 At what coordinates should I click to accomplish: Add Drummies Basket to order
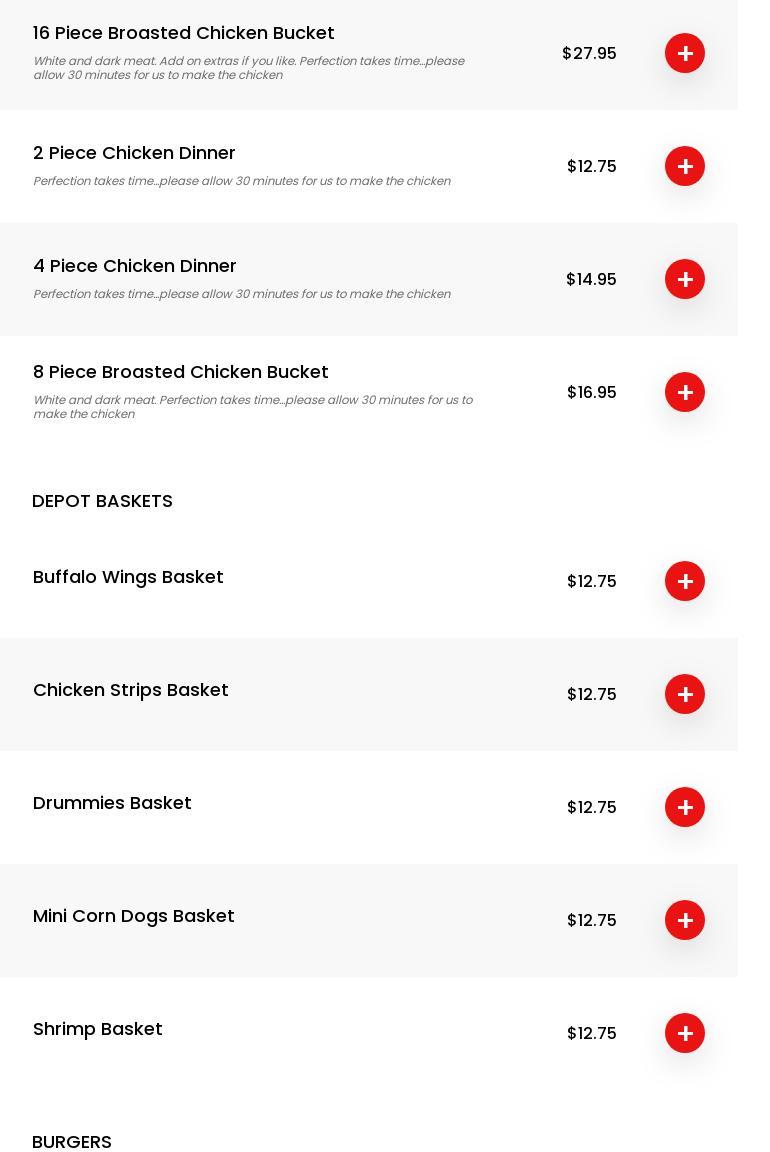click(685, 807)
